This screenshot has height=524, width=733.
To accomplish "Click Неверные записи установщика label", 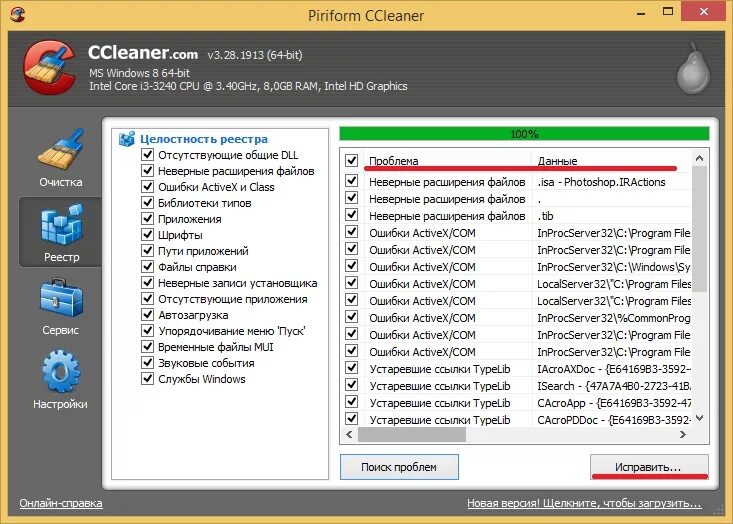I will click(x=237, y=283).
